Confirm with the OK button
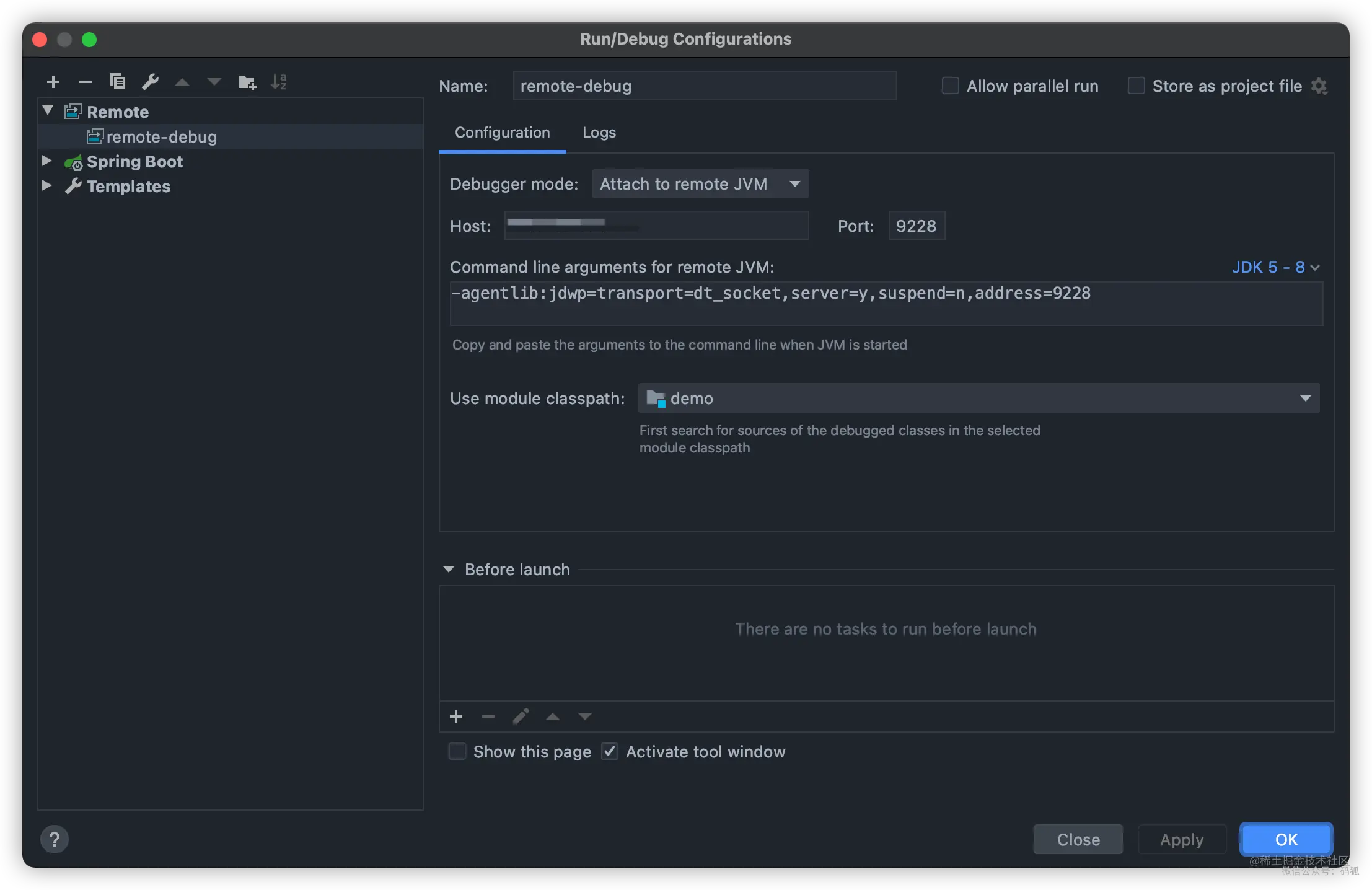The height and width of the screenshot is (890, 1372). tap(1286, 839)
